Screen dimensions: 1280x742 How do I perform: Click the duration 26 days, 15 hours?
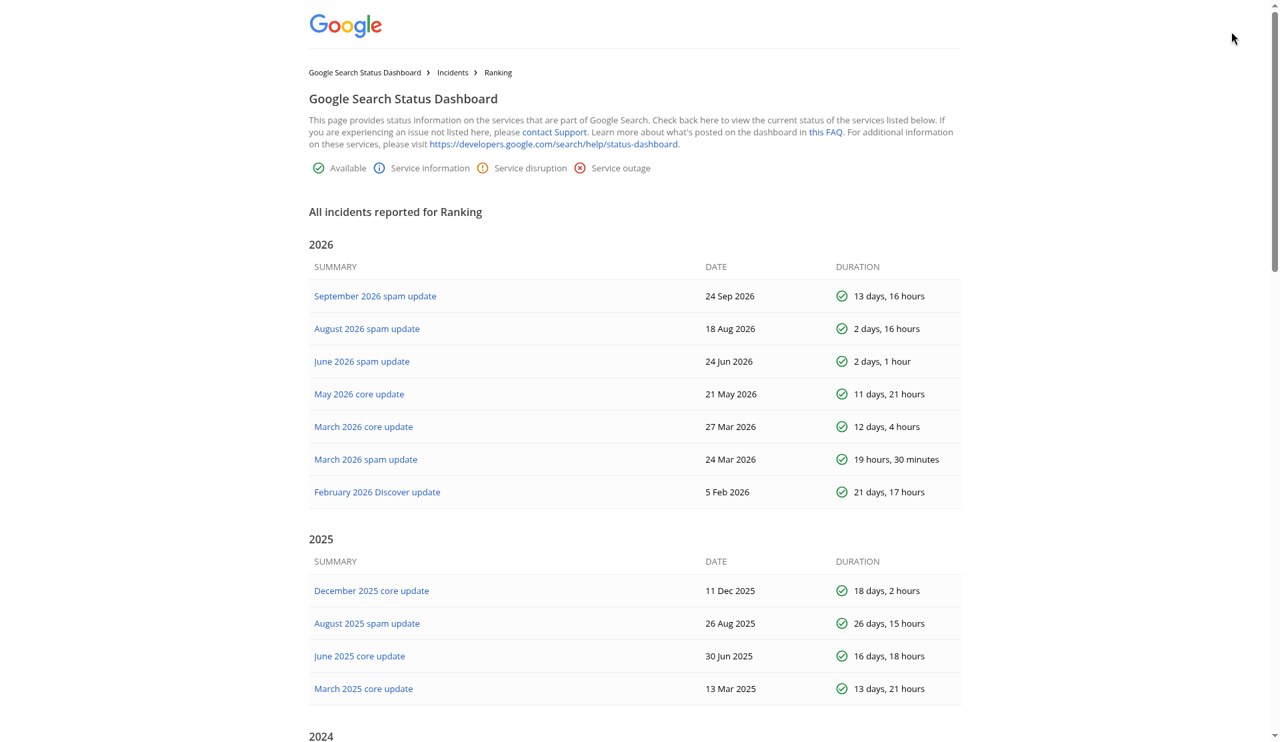pyautogui.click(x=889, y=624)
